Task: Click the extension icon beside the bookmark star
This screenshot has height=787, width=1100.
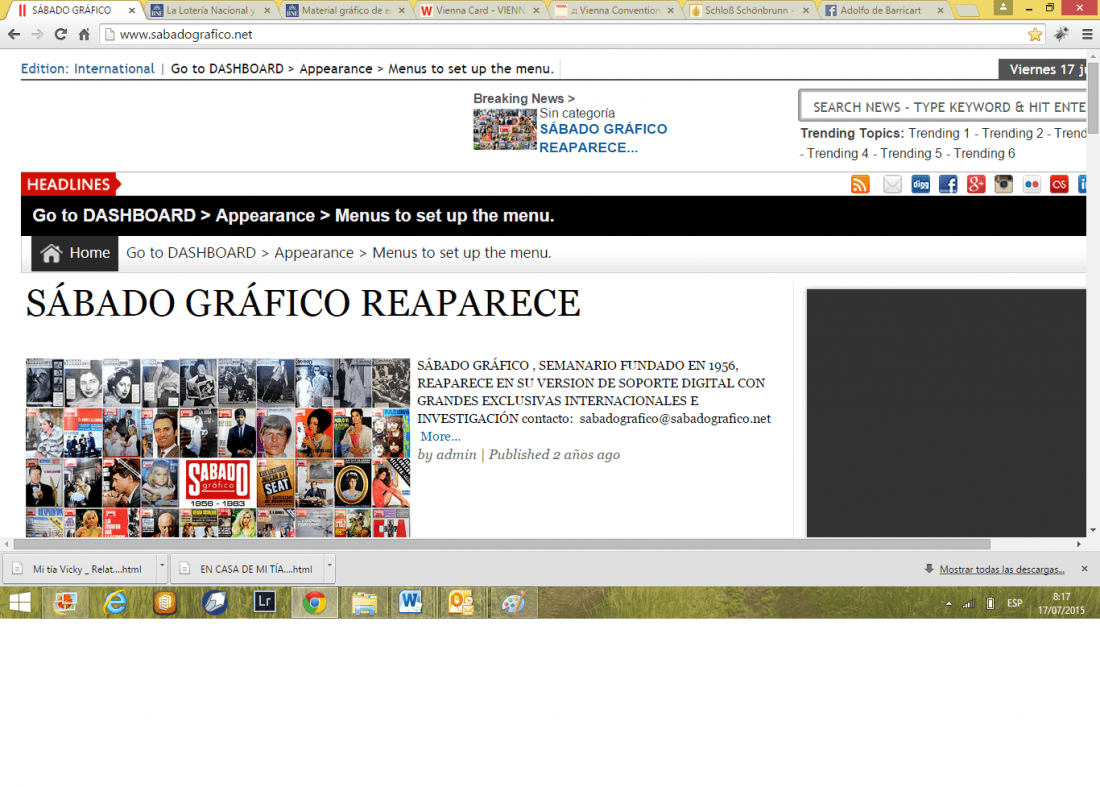Action: [x=1061, y=34]
